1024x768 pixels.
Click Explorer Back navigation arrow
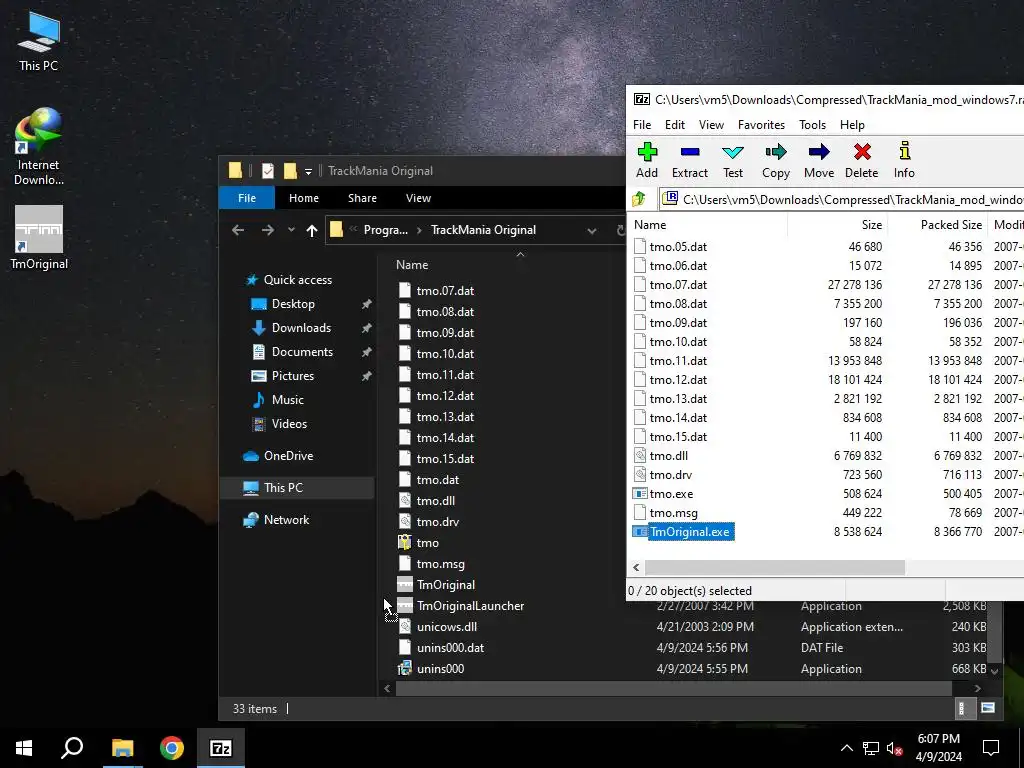pyautogui.click(x=238, y=230)
